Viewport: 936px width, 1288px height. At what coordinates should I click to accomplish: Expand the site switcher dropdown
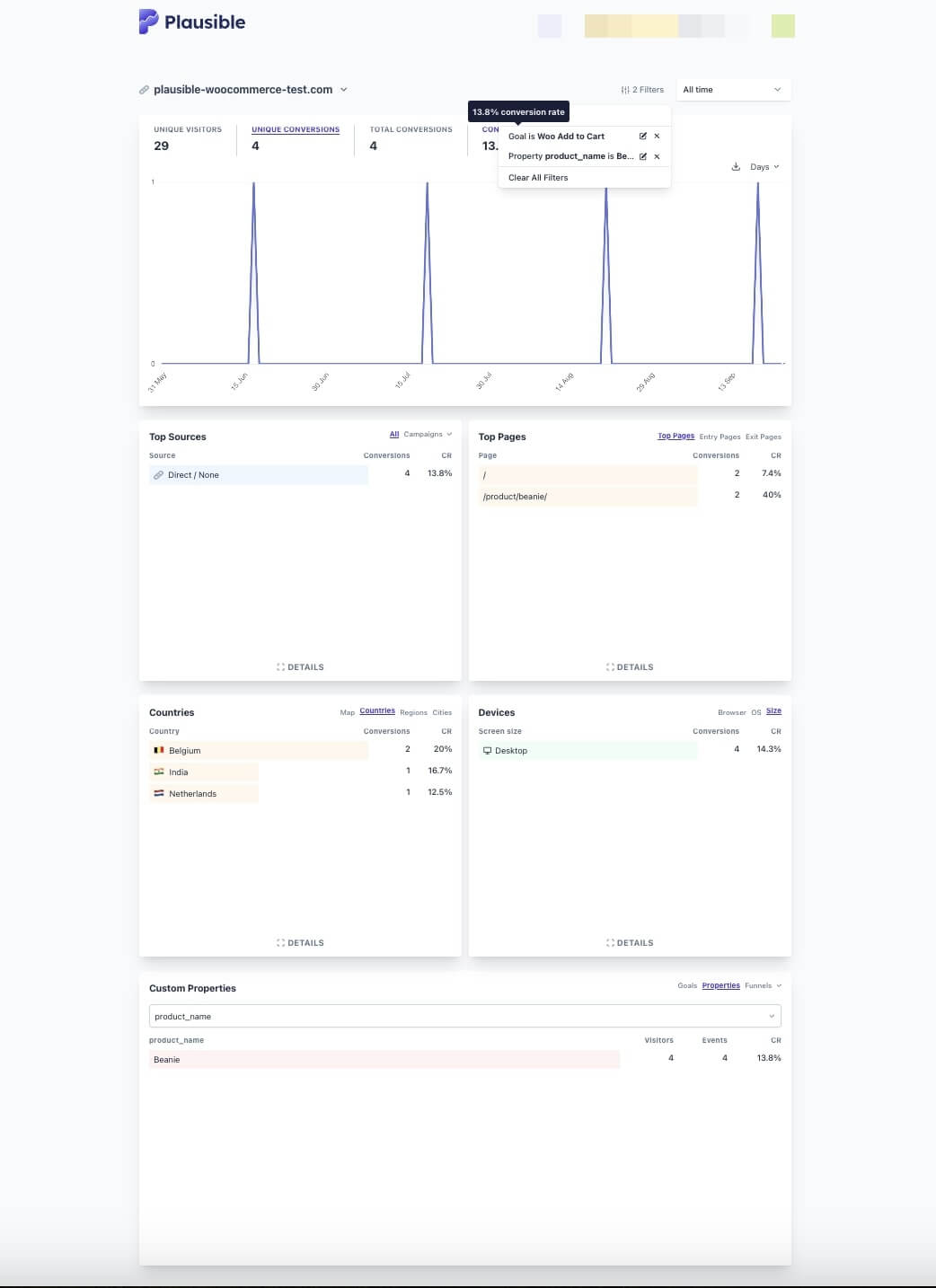[343, 90]
